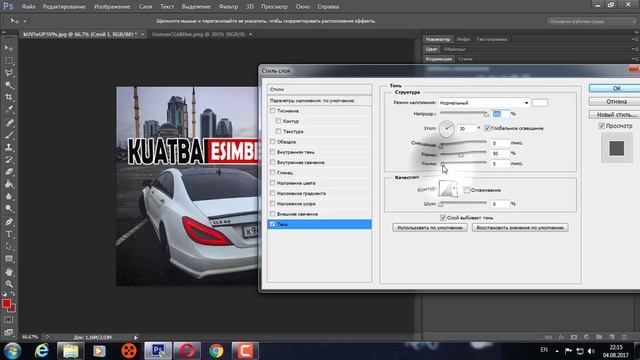Viewport: 640px width, 360px height.
Task: Enable the Внешнее свечение checkbox
Action: pos(272,214)
